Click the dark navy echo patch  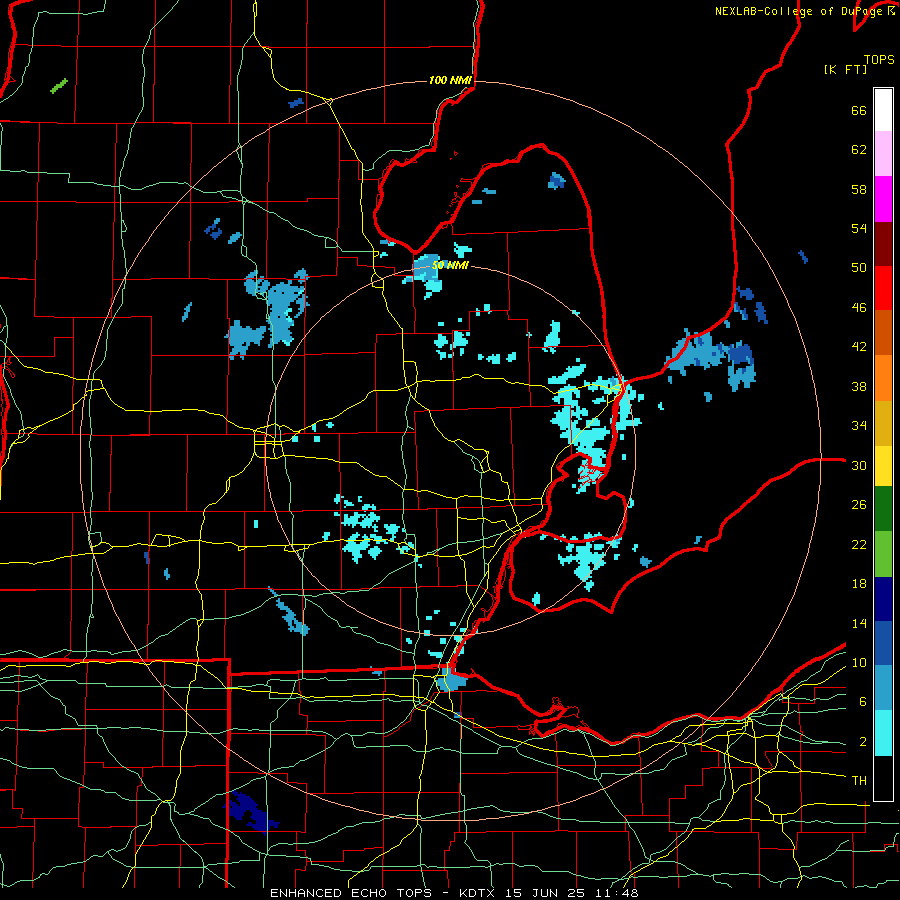click(x=250, y=811)
